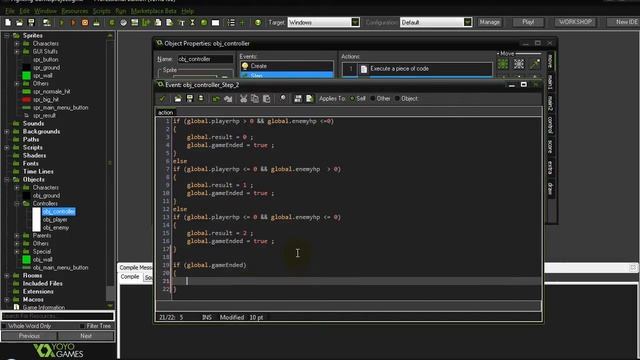Expand the Backgrounds folder
640x360 pixels.
pos(7,131)
